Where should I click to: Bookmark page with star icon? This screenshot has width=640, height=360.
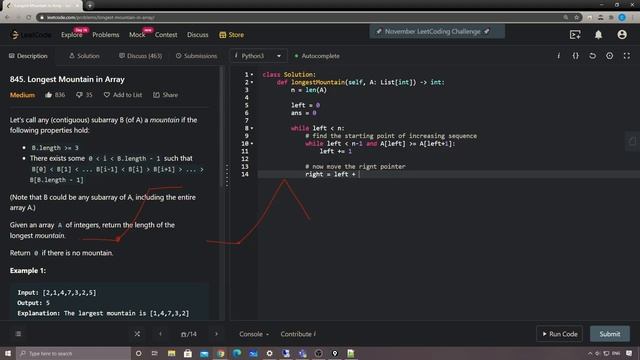coord(576,18)
